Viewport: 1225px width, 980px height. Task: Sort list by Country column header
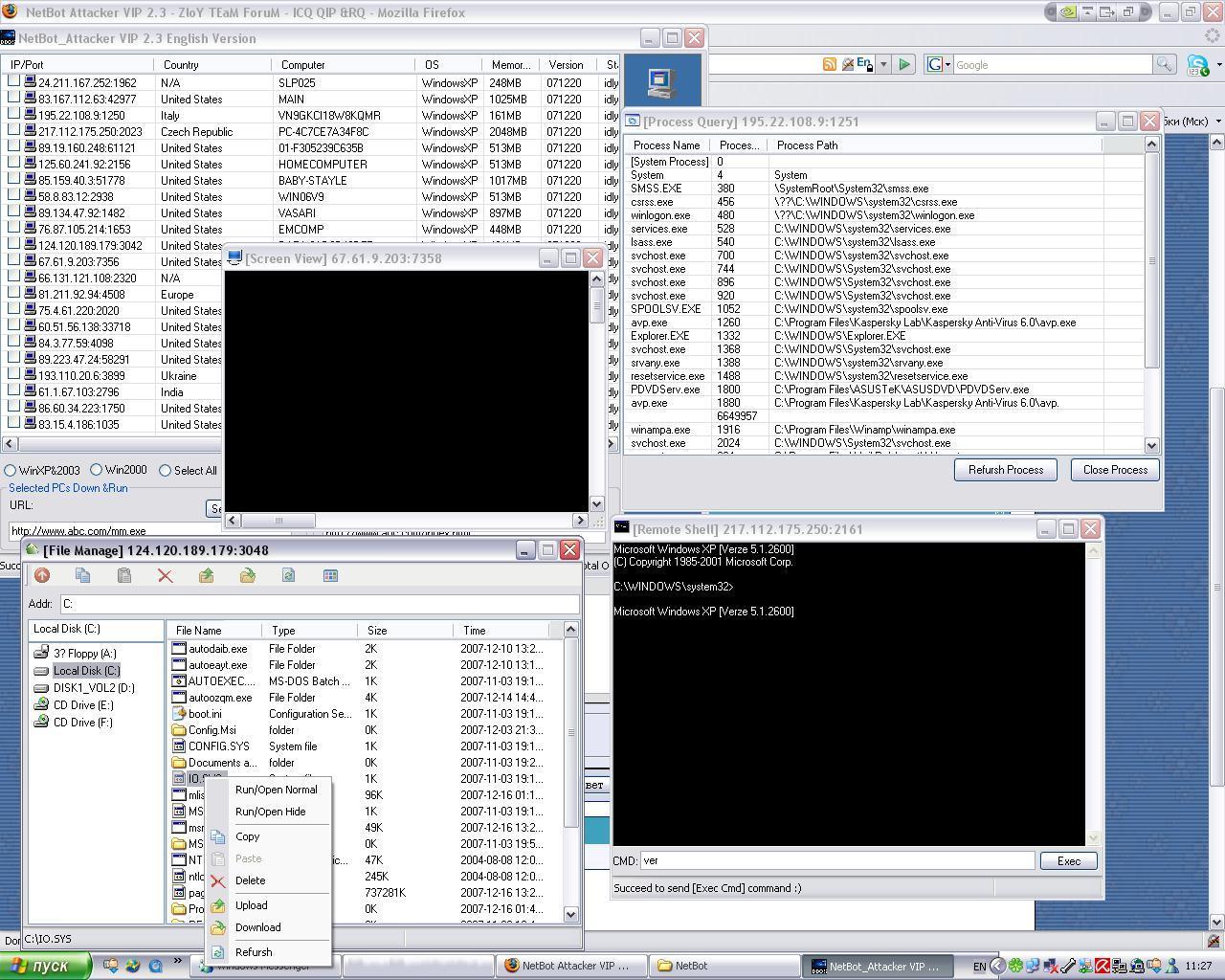pyautogui.click(x=213, y=65)
